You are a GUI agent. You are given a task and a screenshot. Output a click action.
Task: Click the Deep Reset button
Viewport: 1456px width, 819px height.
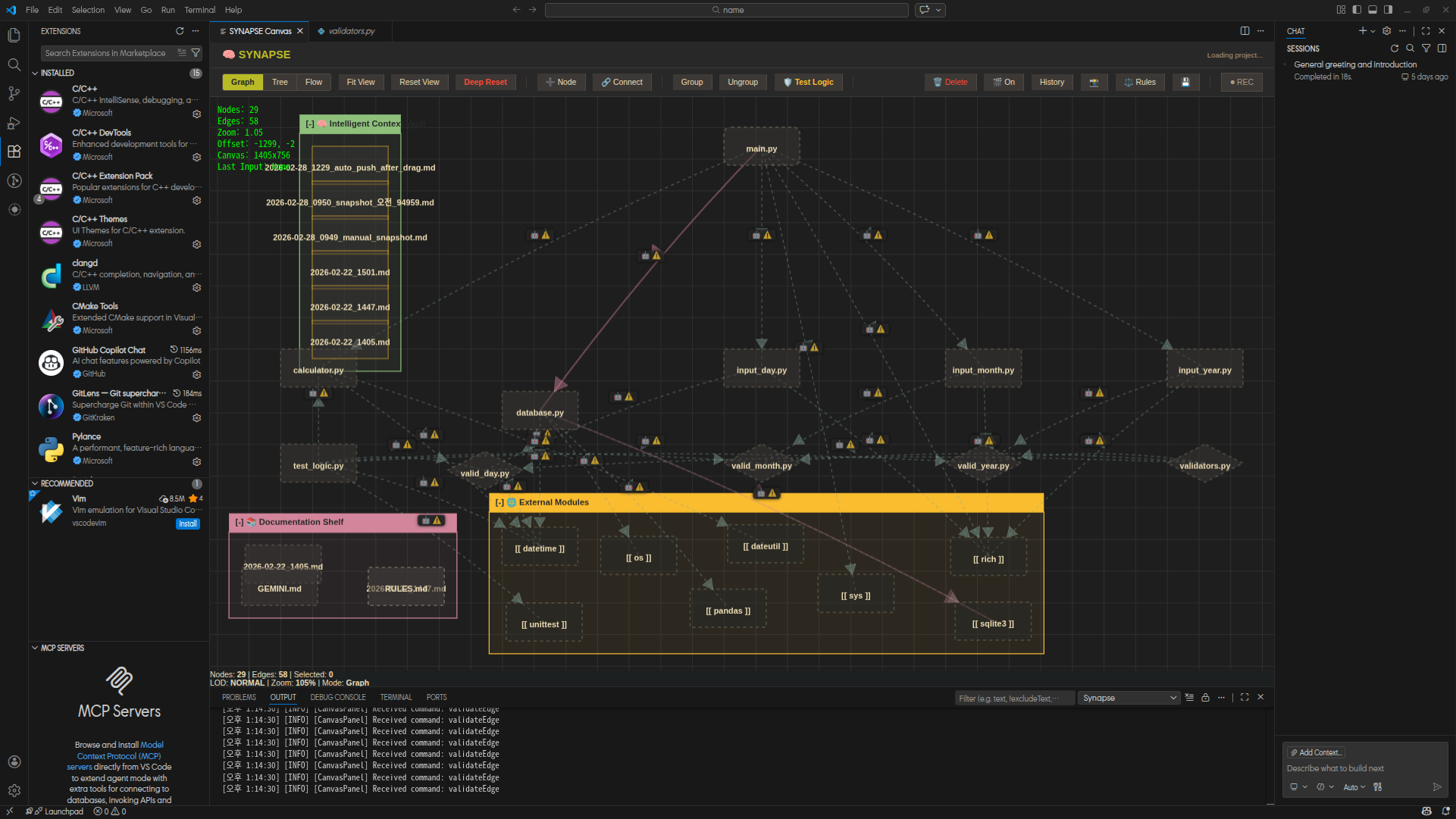485,82
